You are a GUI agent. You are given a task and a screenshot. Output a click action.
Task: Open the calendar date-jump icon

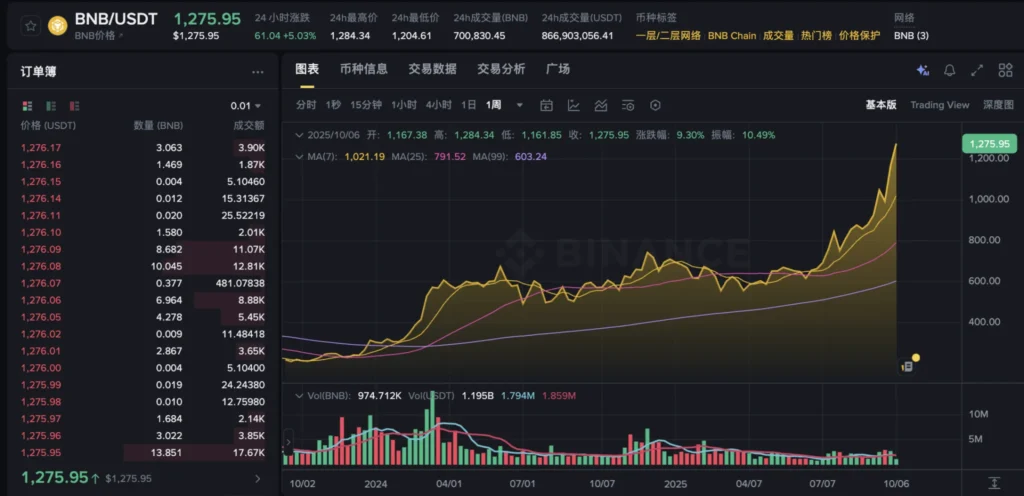[547, 105]
